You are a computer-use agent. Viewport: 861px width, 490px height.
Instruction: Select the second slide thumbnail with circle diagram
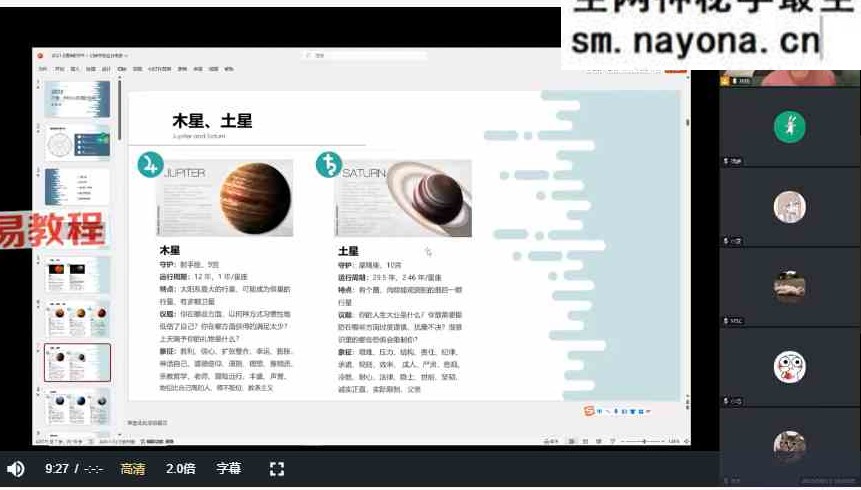pos(77,142)
